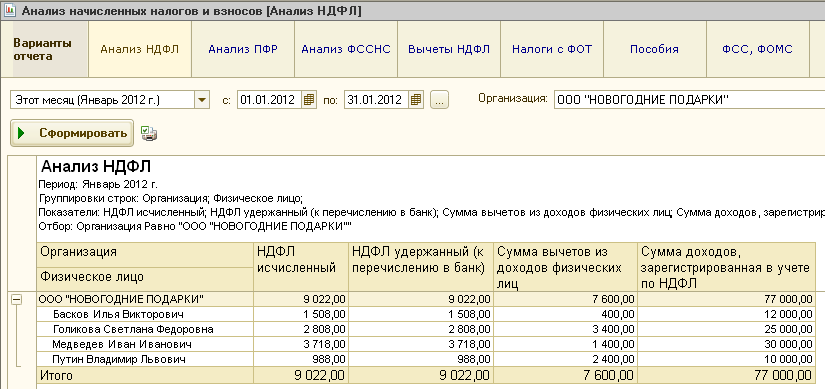
Task: Select the Путин Владимир Львович row
Action: pos(426,360)
